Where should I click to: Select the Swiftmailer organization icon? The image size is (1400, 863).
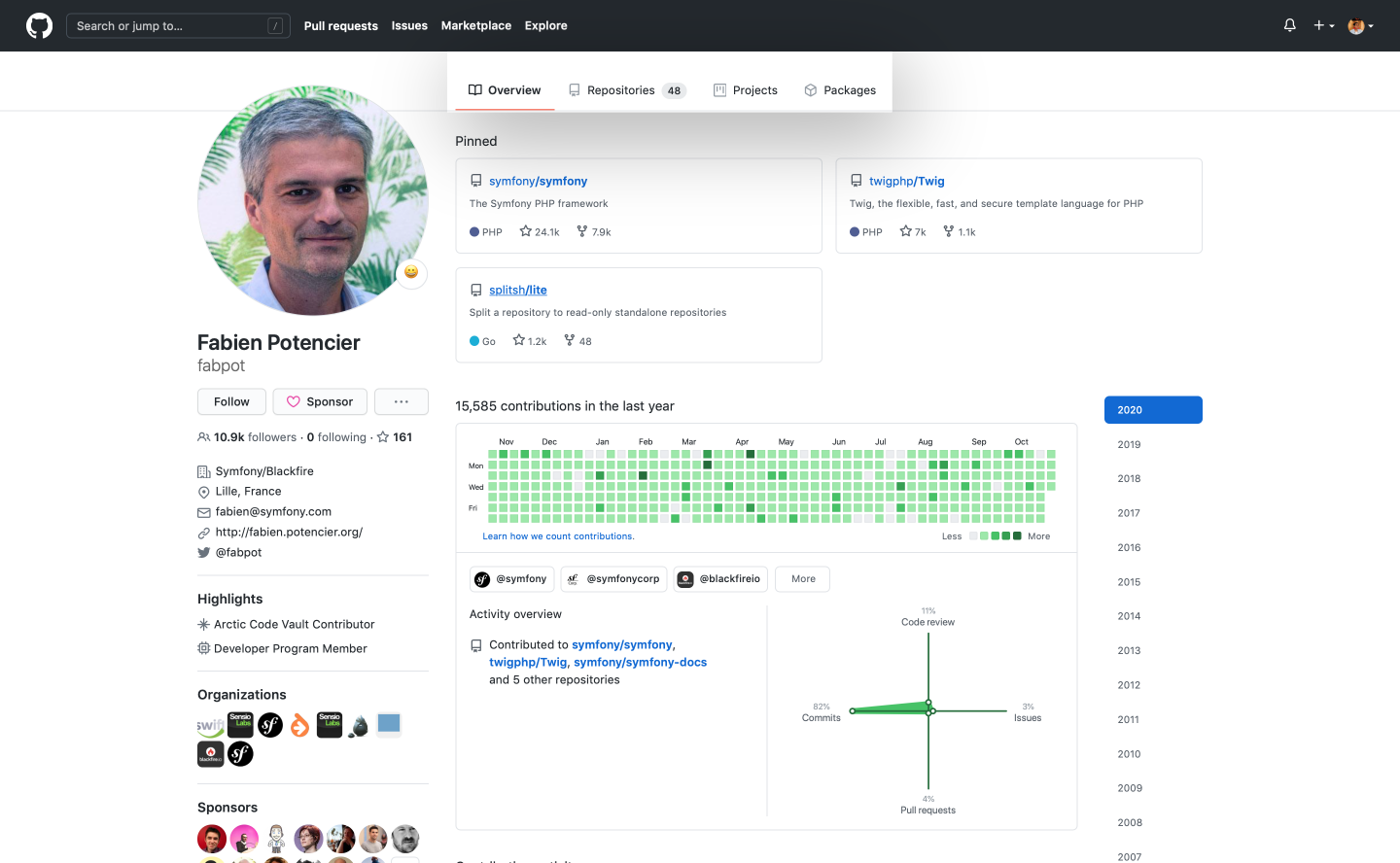(x=211, y=724)
